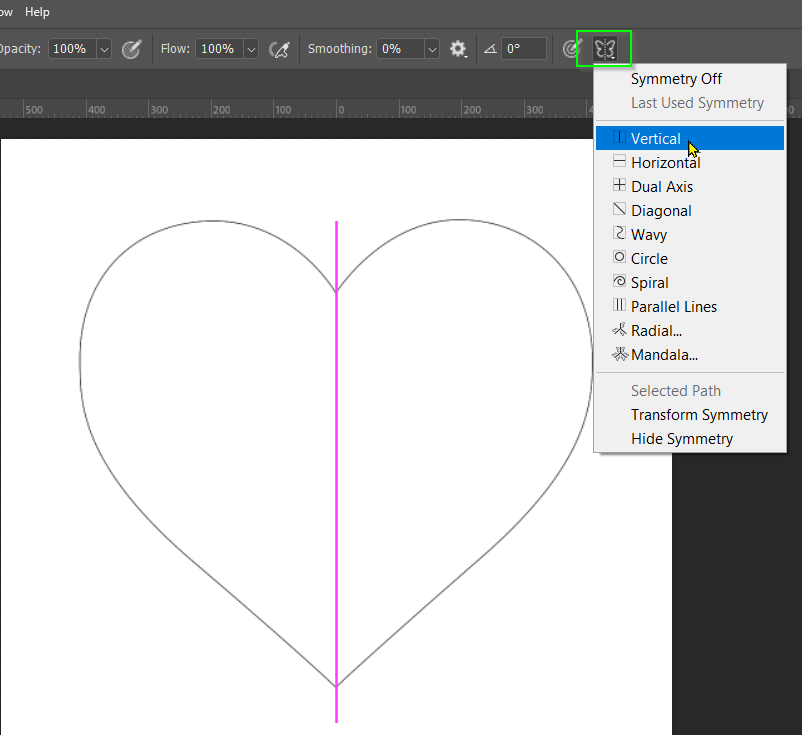The width and height of the screenshot is (802, 735).
Task: Select Dual Axis symmetry
Action: [x=661, y=187]
